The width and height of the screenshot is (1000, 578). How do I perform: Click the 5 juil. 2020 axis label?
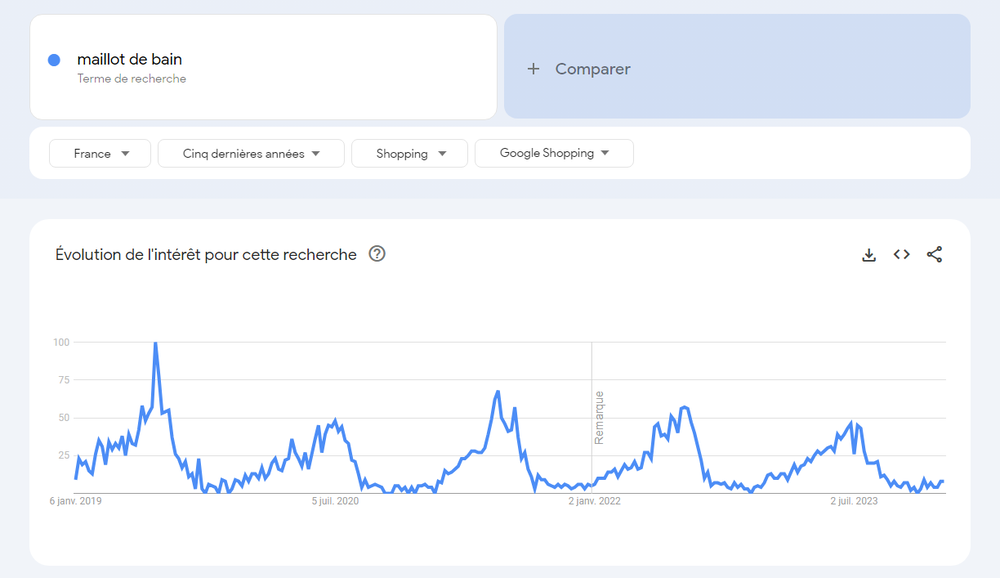335,501
